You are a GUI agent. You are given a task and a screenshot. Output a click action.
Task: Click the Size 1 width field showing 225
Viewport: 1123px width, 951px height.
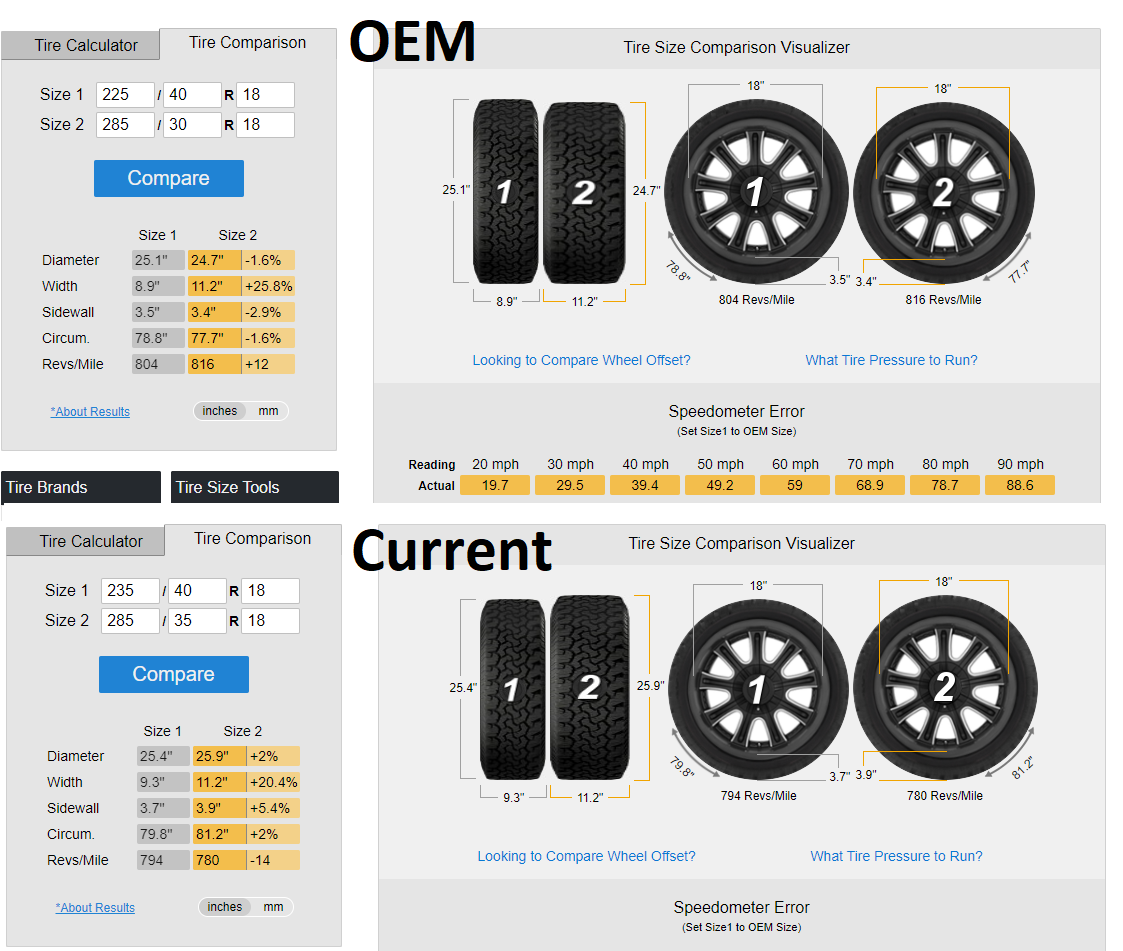[x=125, y=94]
